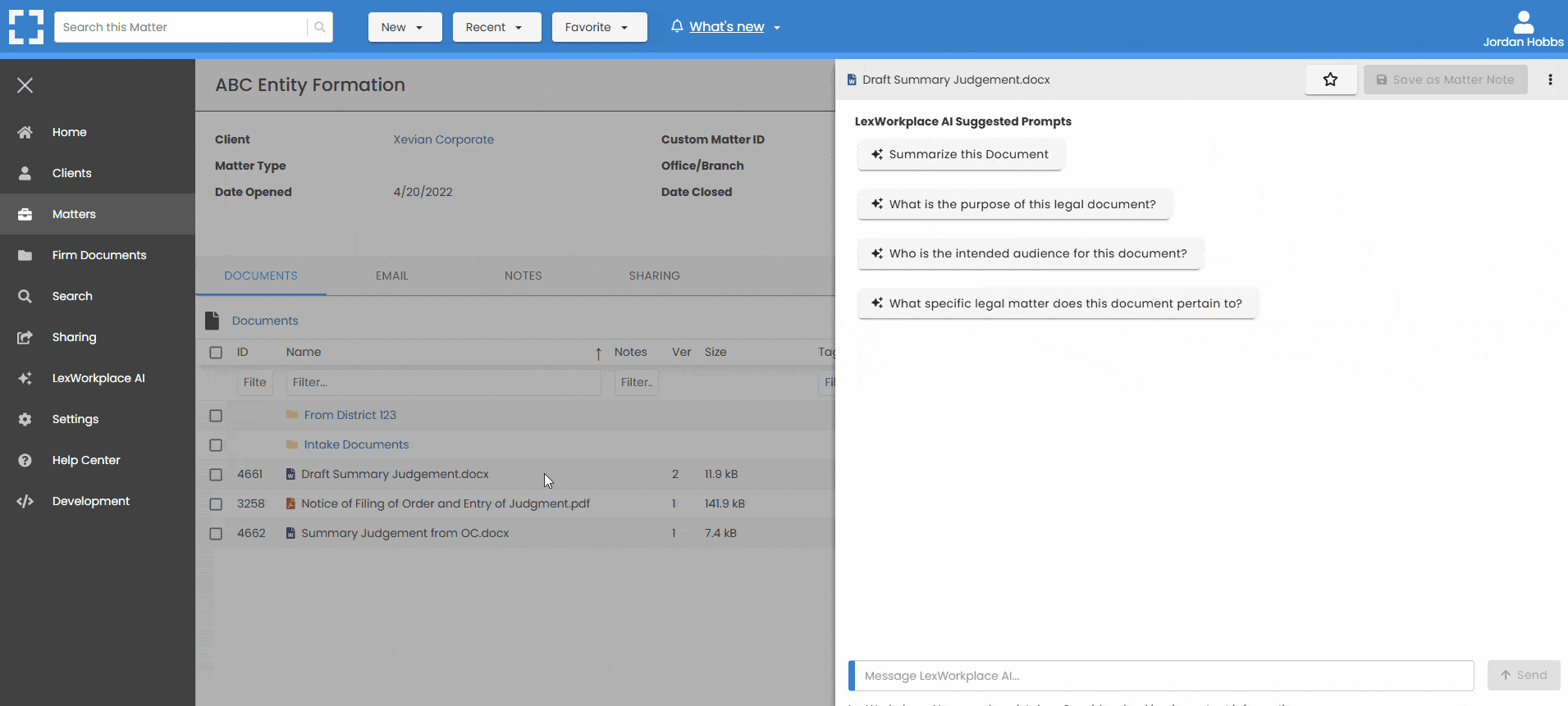Screen dimensions: 1568x706
Task: Click the Settings gear icon in sidebar
Action: pos(25,419)
